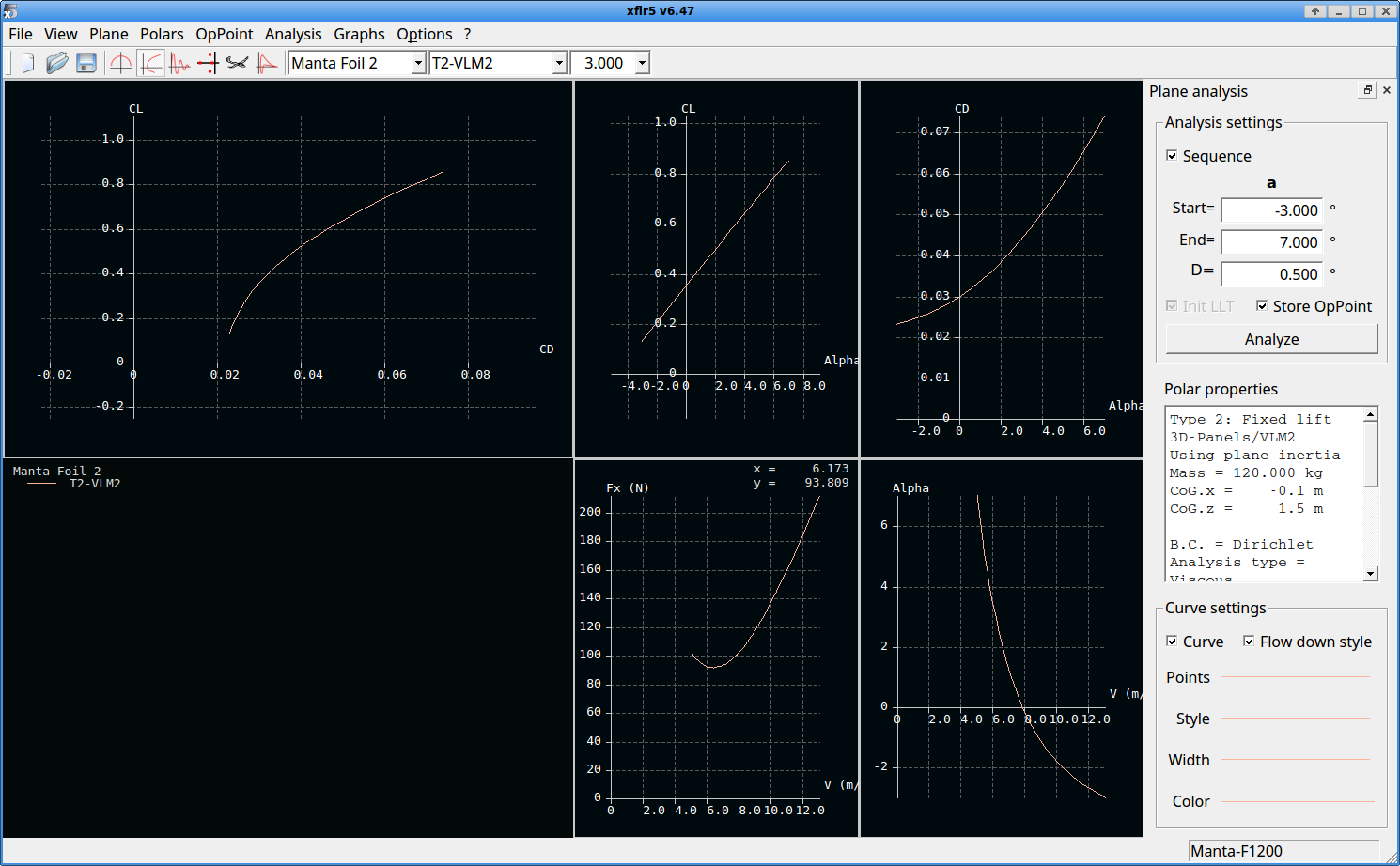
Task: Click the Mass = 120.000 kg line
Action: pos(1246,473)
